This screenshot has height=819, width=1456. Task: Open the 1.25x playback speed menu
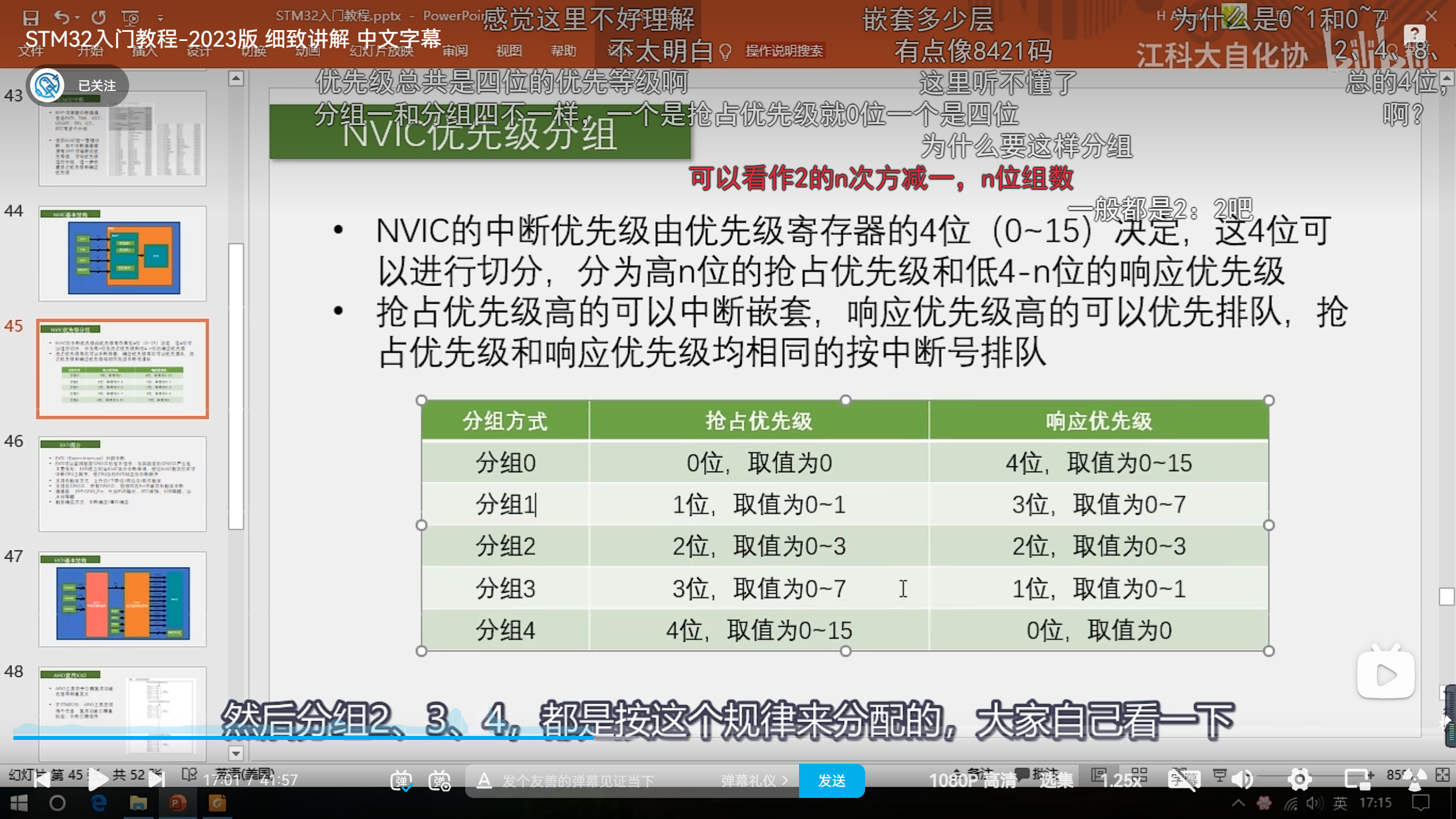pyautogui.click(x=1122, y=780)
